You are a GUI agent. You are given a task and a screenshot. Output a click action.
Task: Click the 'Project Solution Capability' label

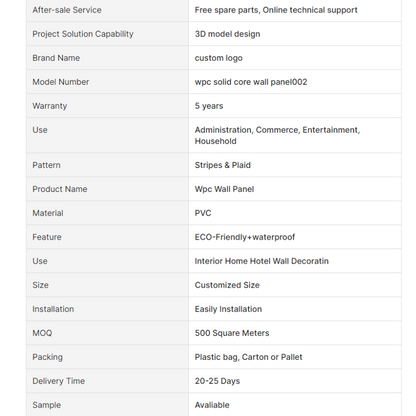point(83,34)
